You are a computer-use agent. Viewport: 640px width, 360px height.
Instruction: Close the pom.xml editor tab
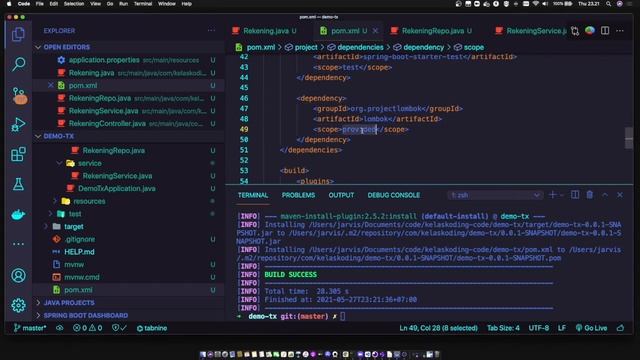(375, 31)
